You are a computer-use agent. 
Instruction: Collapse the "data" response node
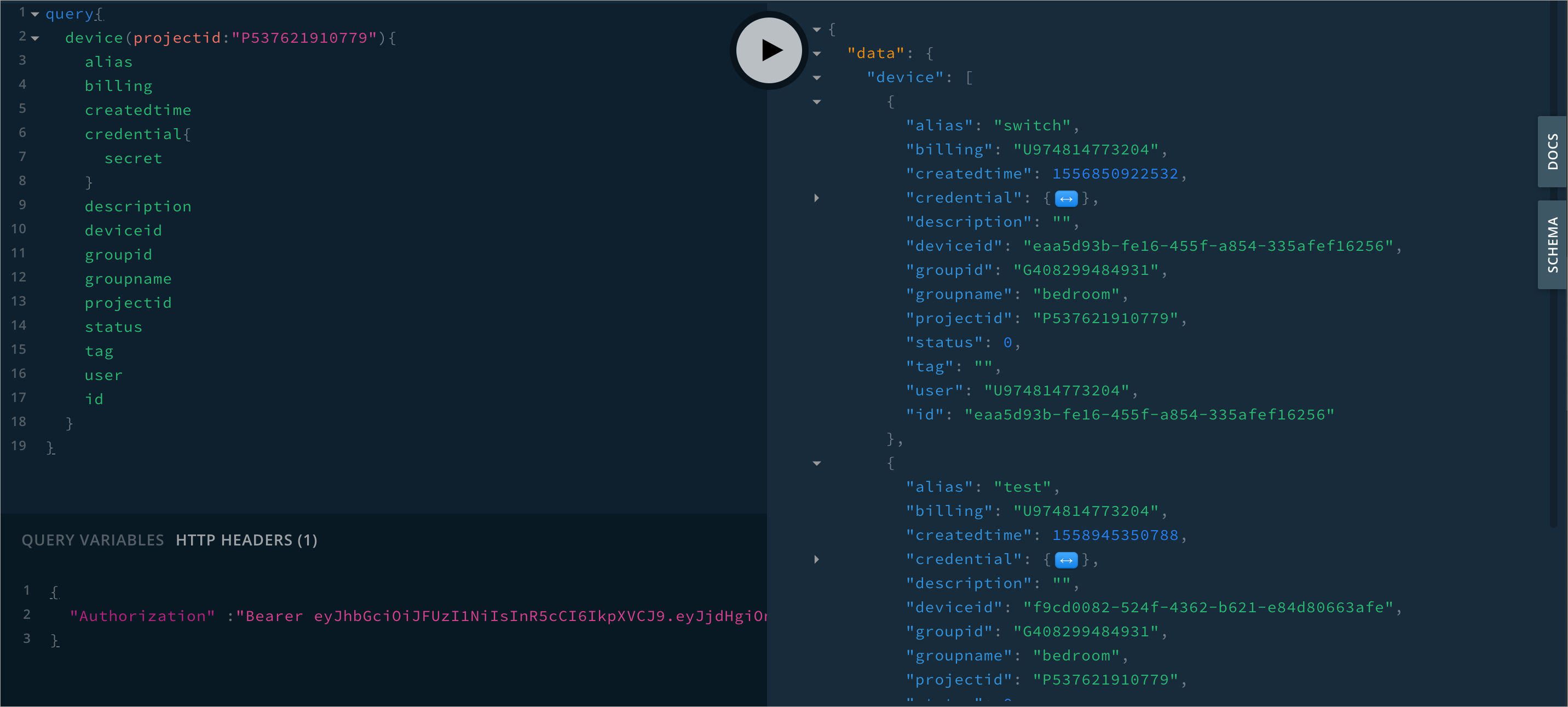(817, 54)
